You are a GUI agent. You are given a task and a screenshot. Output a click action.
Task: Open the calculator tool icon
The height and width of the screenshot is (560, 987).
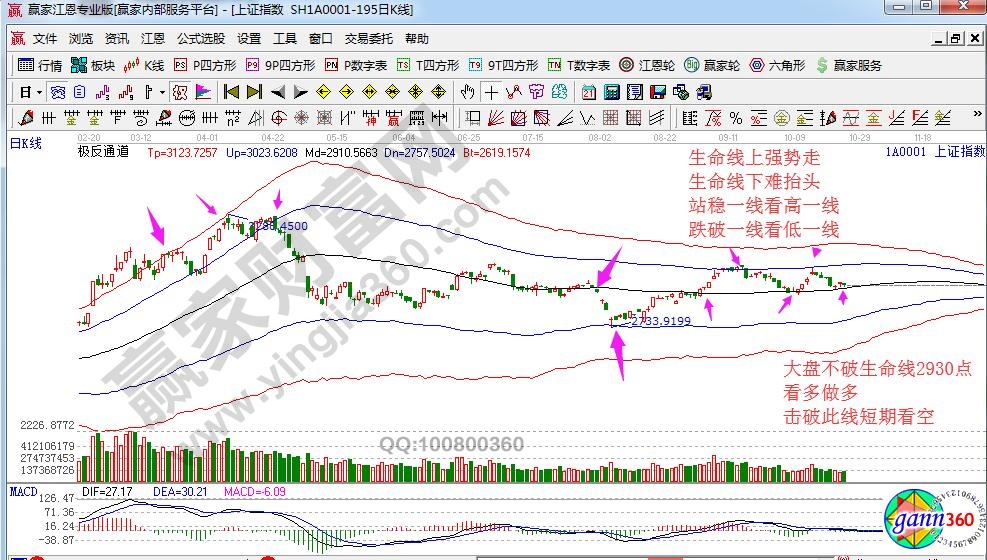610,92
